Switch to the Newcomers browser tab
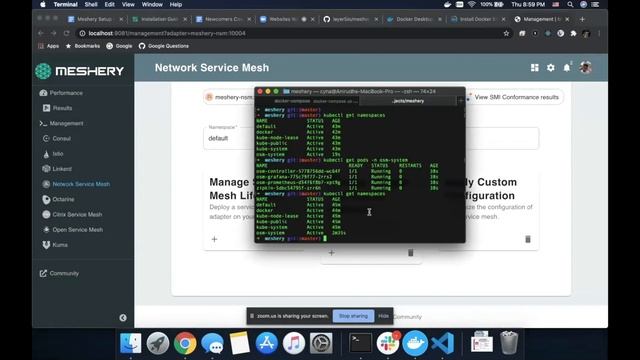Screen dimensions: 640x360 click(224, 19)
